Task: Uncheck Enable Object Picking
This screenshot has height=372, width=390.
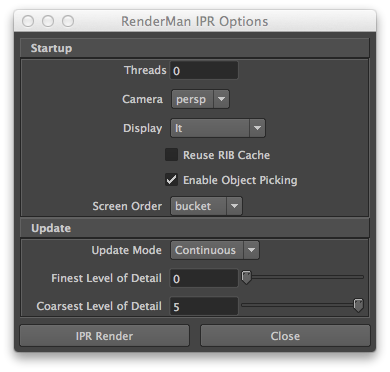Action: point(171,180)
